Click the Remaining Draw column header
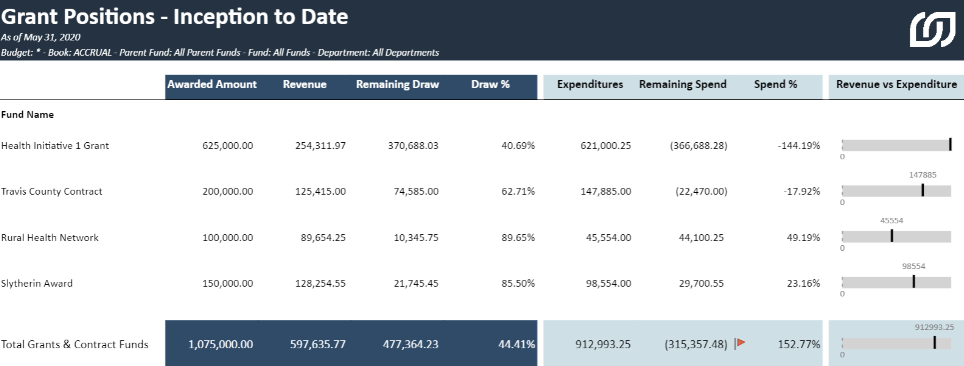Screen dimensions: 964x366 [x=398, y=85]
